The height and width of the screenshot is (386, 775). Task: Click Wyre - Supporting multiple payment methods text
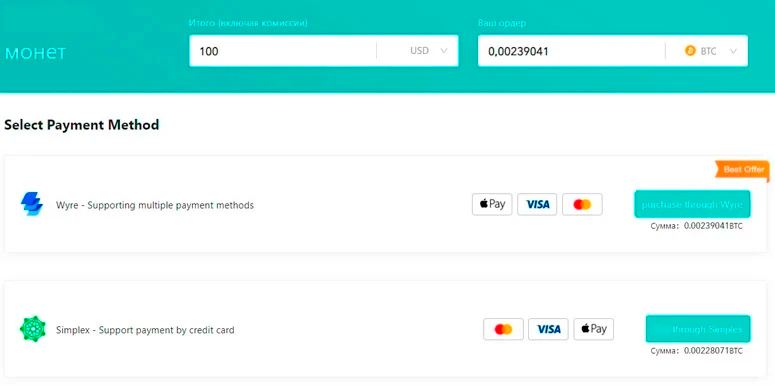coord(155,205)
